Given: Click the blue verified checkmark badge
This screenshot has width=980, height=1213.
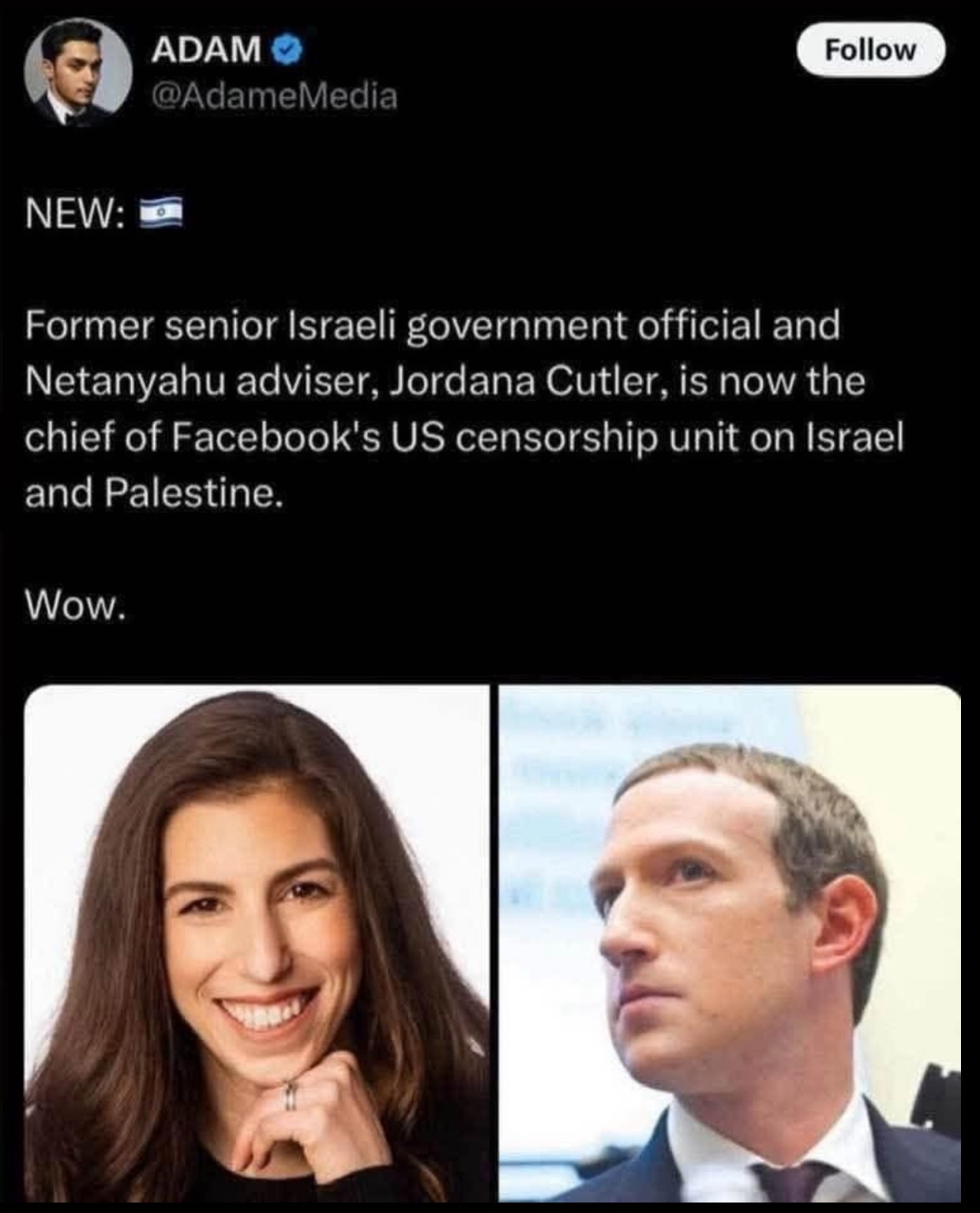Looking at the screenshot, I should click(287, 51).
